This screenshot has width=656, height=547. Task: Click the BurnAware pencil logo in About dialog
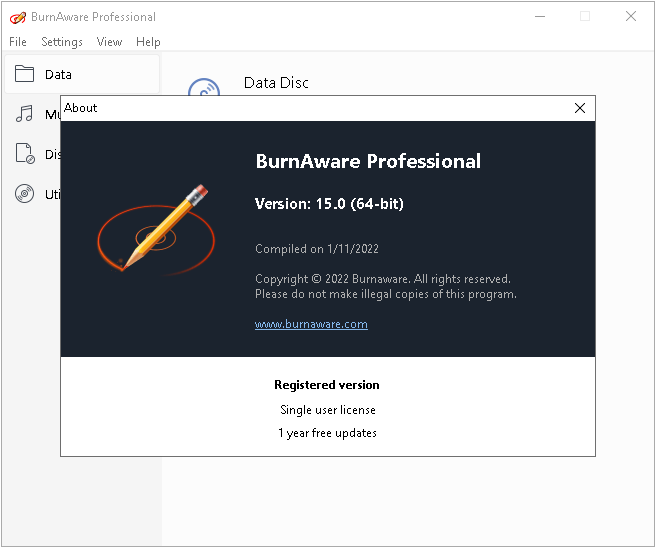tap(156, 229)
